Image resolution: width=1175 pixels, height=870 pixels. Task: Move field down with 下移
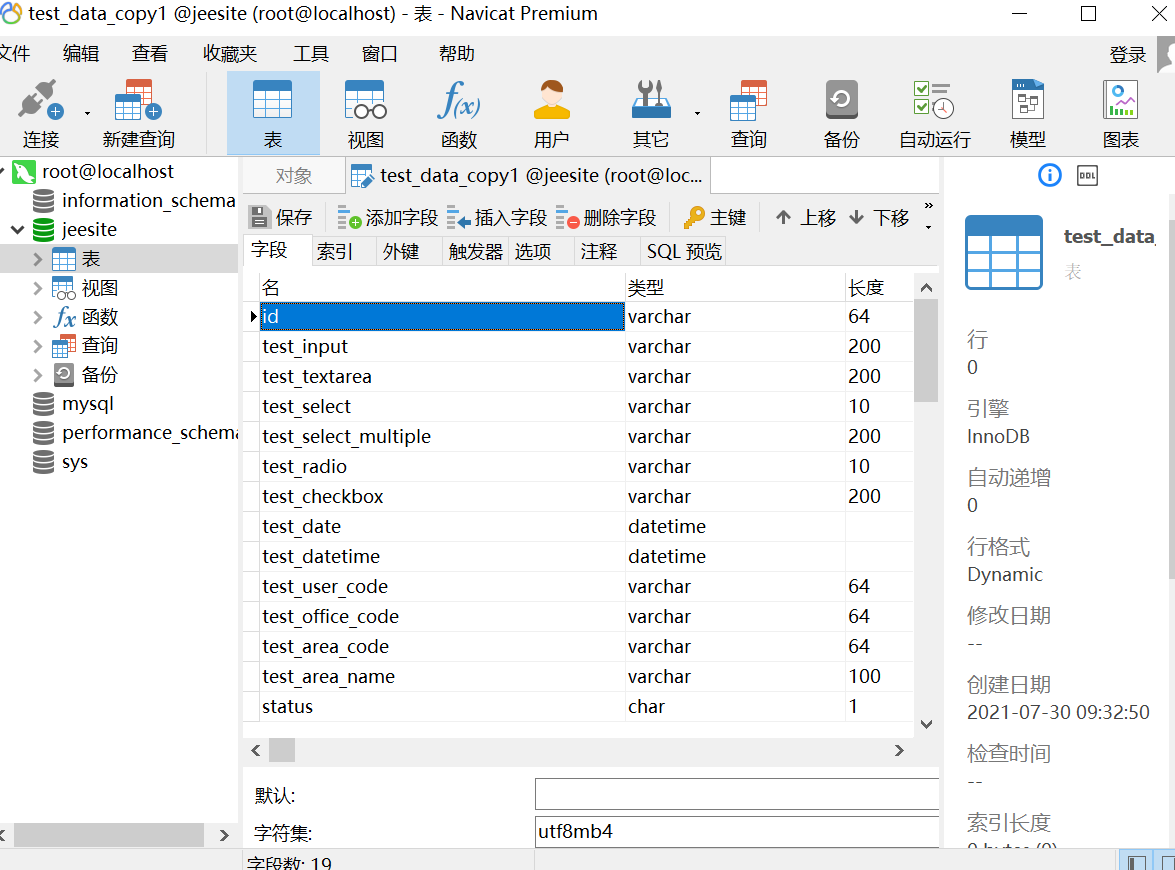tap(879, 217)
